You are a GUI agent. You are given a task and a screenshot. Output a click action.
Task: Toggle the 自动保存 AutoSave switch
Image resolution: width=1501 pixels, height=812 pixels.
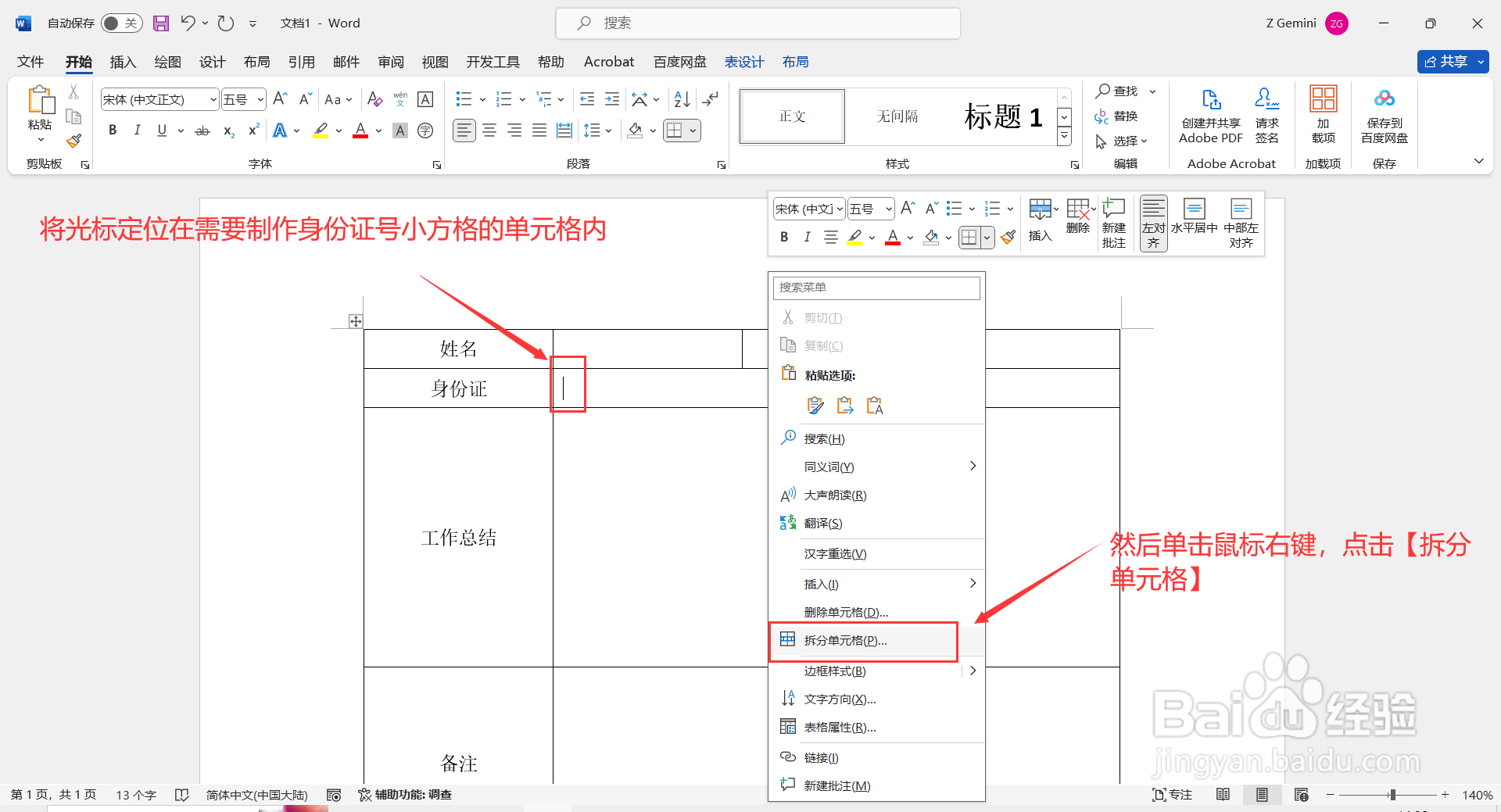coord(121,23)
